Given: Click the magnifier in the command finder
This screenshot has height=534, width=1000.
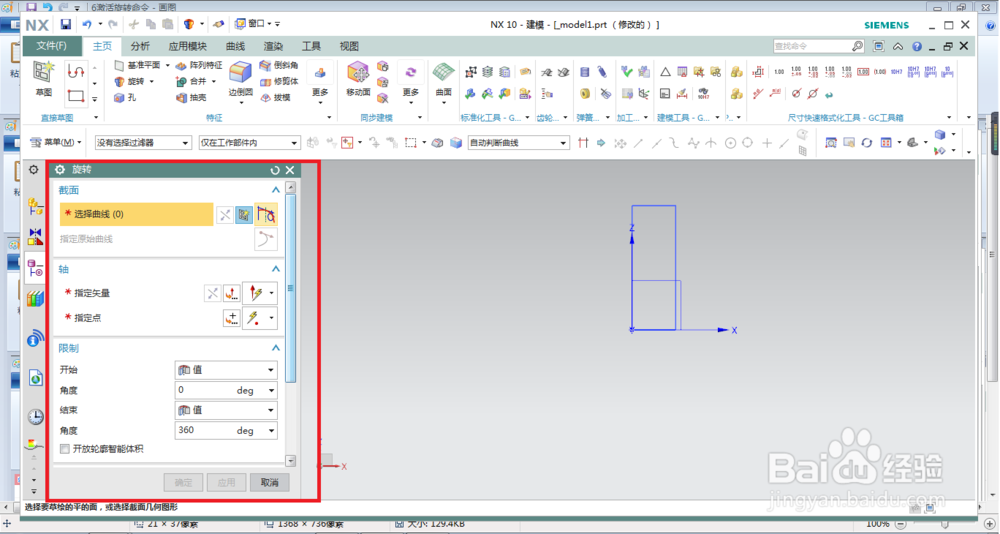Looking at the screenshot, I should 857,46.
